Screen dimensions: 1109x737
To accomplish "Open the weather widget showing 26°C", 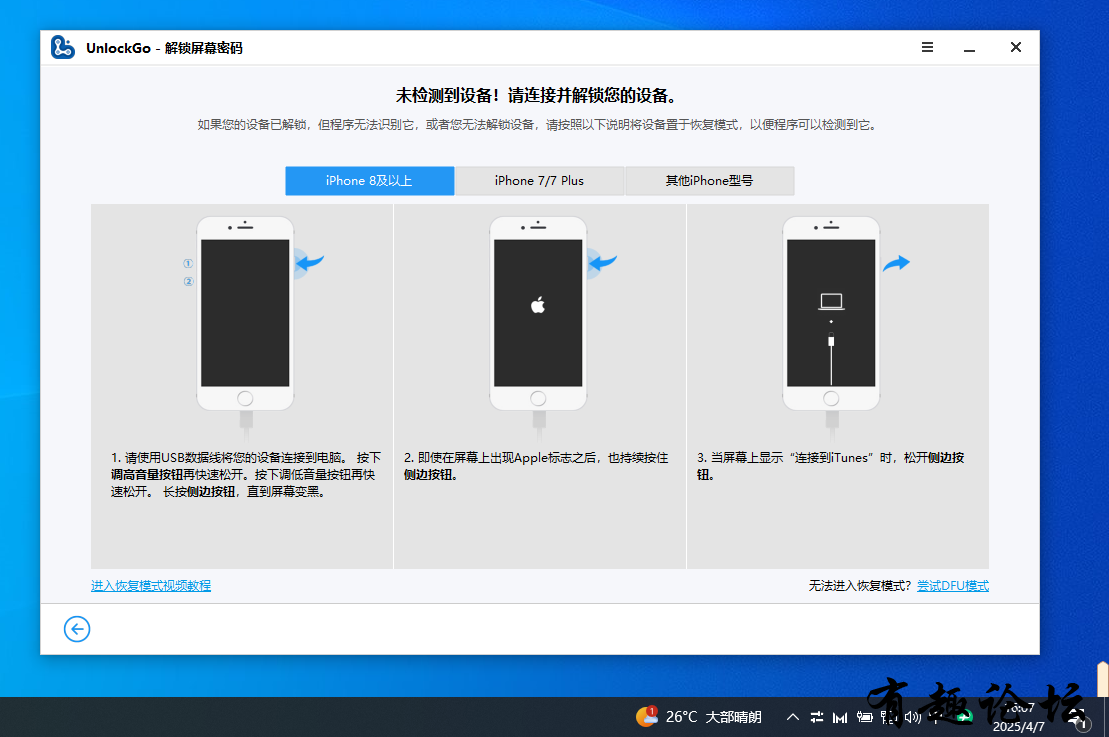I will point(698,717).
